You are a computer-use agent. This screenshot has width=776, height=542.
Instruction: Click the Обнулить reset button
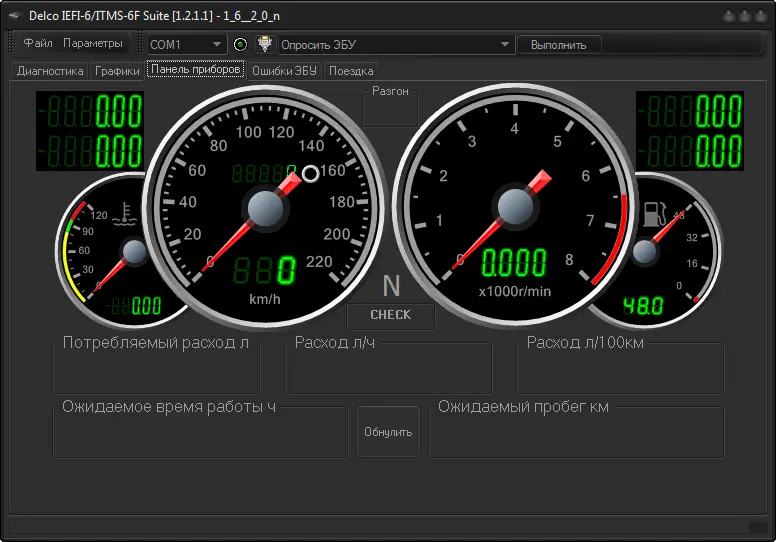[388, 432]
